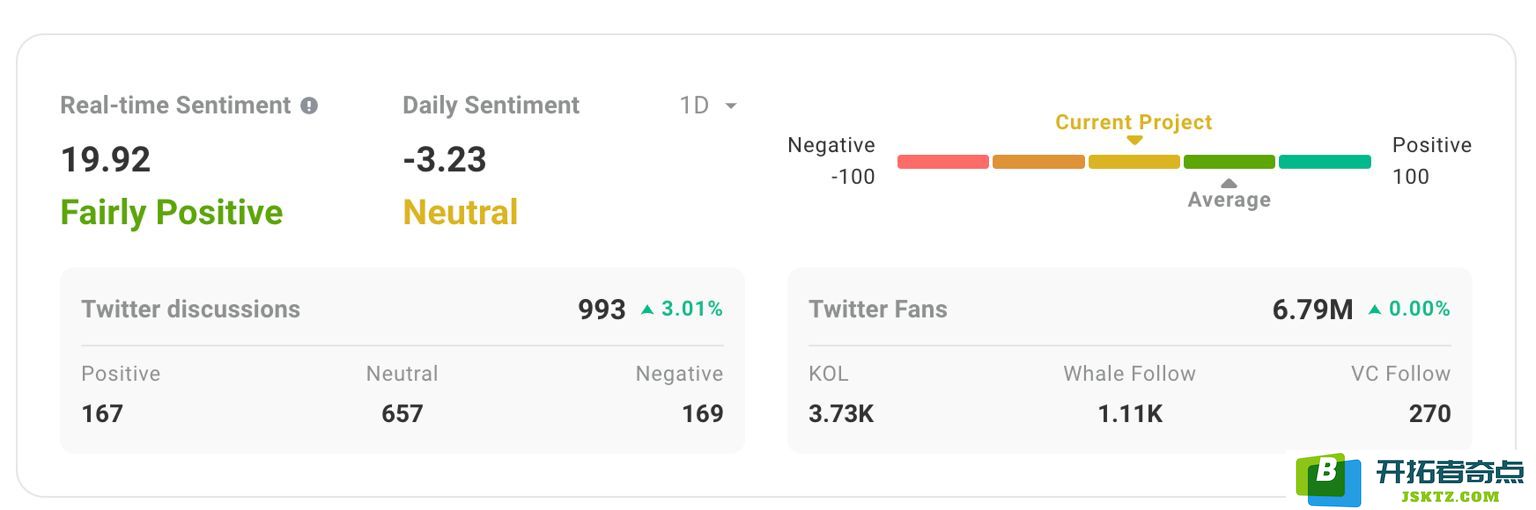Click the Twitter Fans heading
This screenshot has width=1536, height=510.
(878, 309)
